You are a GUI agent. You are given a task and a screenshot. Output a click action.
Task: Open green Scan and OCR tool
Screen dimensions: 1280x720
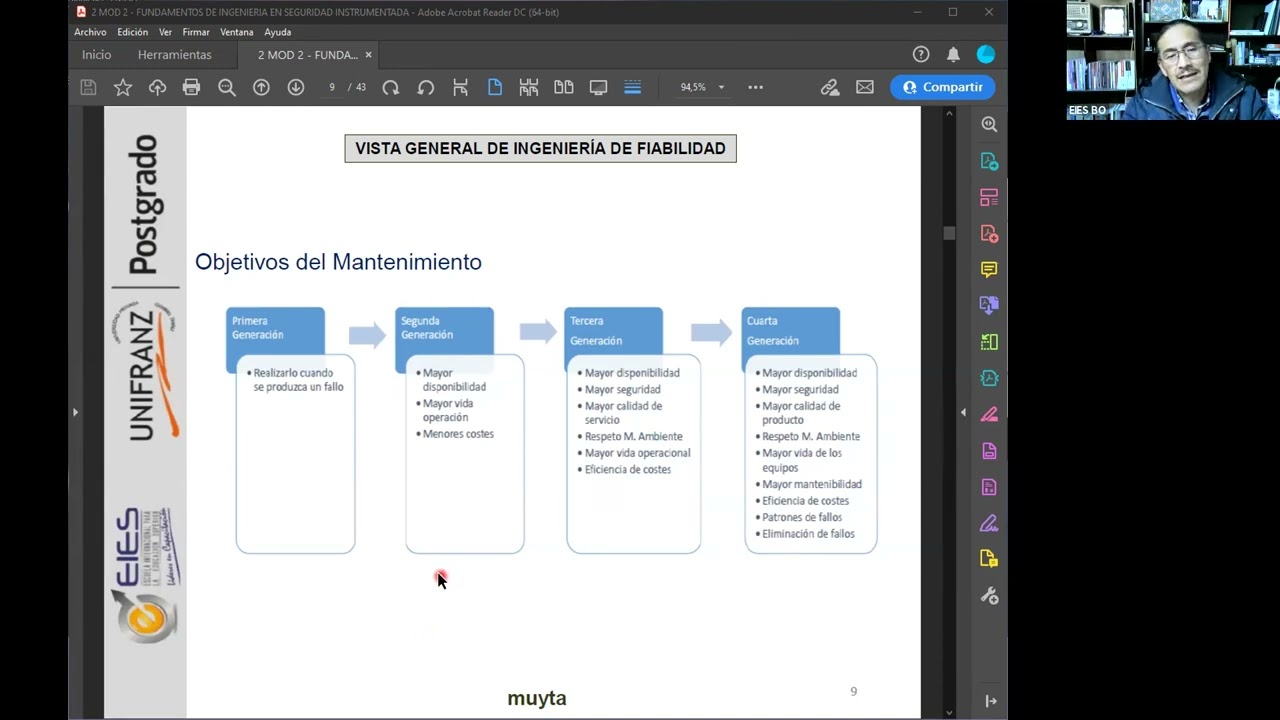(989, 342)
